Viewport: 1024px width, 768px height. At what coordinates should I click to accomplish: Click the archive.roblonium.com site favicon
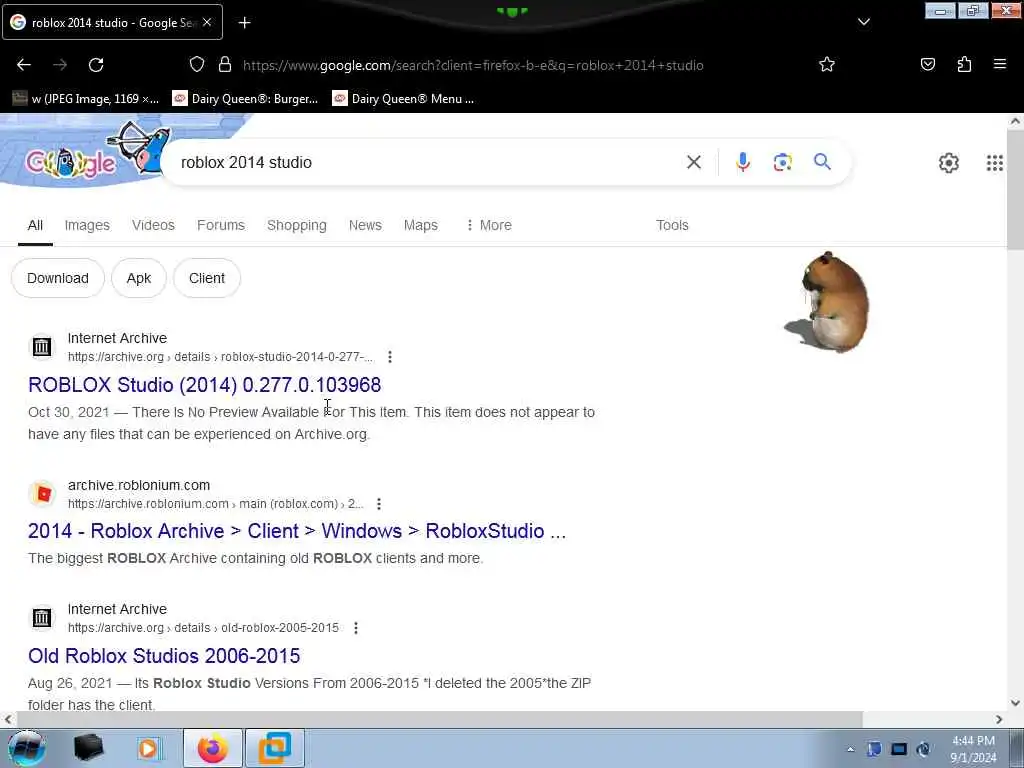click(42, 494)
